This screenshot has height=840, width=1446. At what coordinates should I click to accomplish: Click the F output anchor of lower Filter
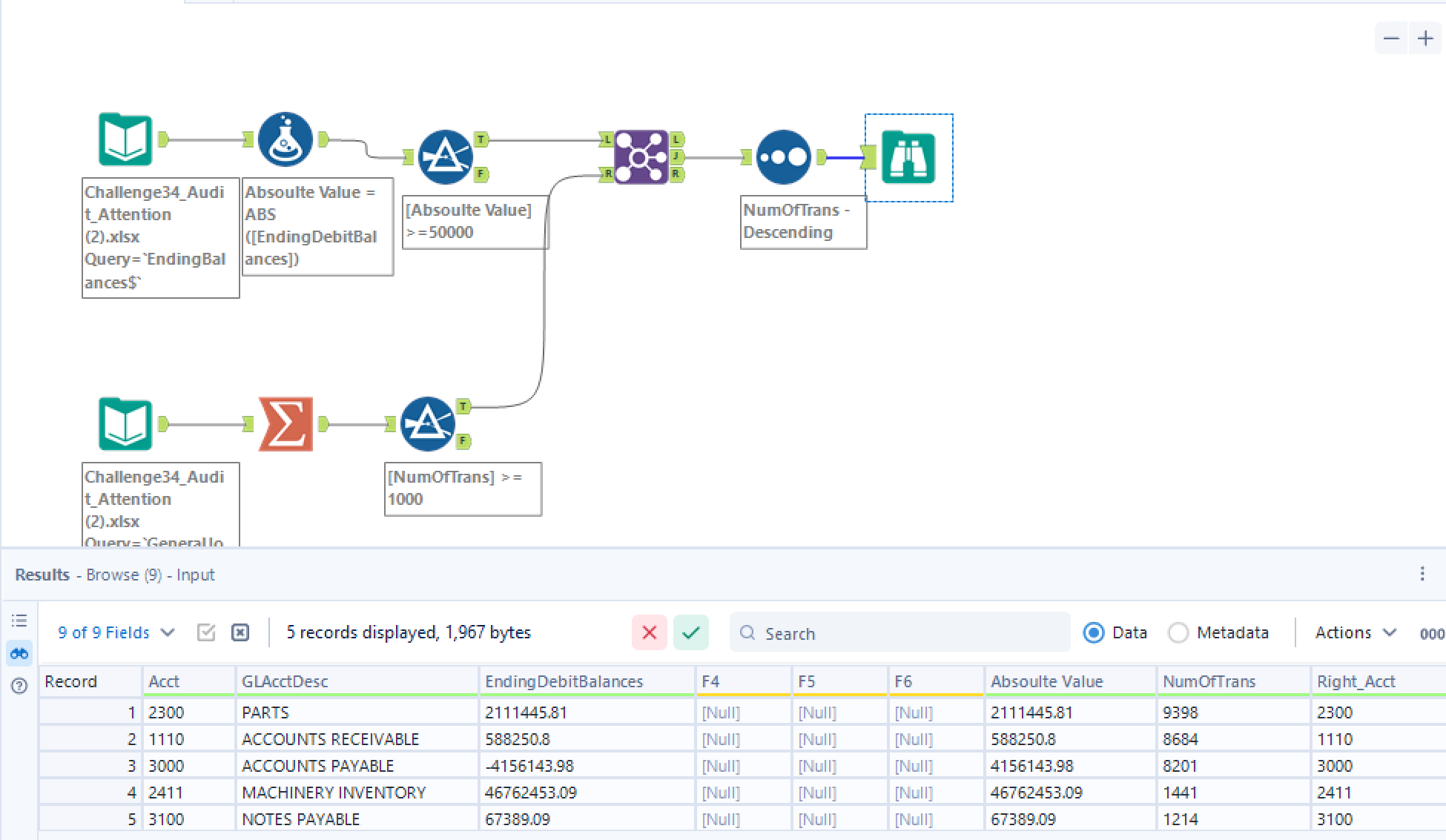coord(463,441)
